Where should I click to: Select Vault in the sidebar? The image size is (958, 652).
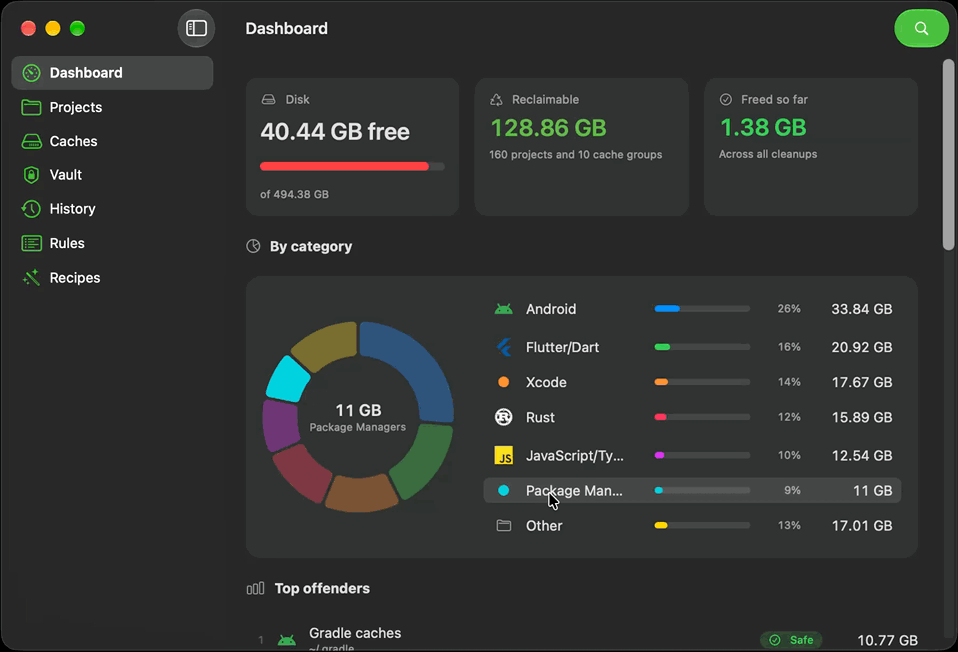click(112, 175)
